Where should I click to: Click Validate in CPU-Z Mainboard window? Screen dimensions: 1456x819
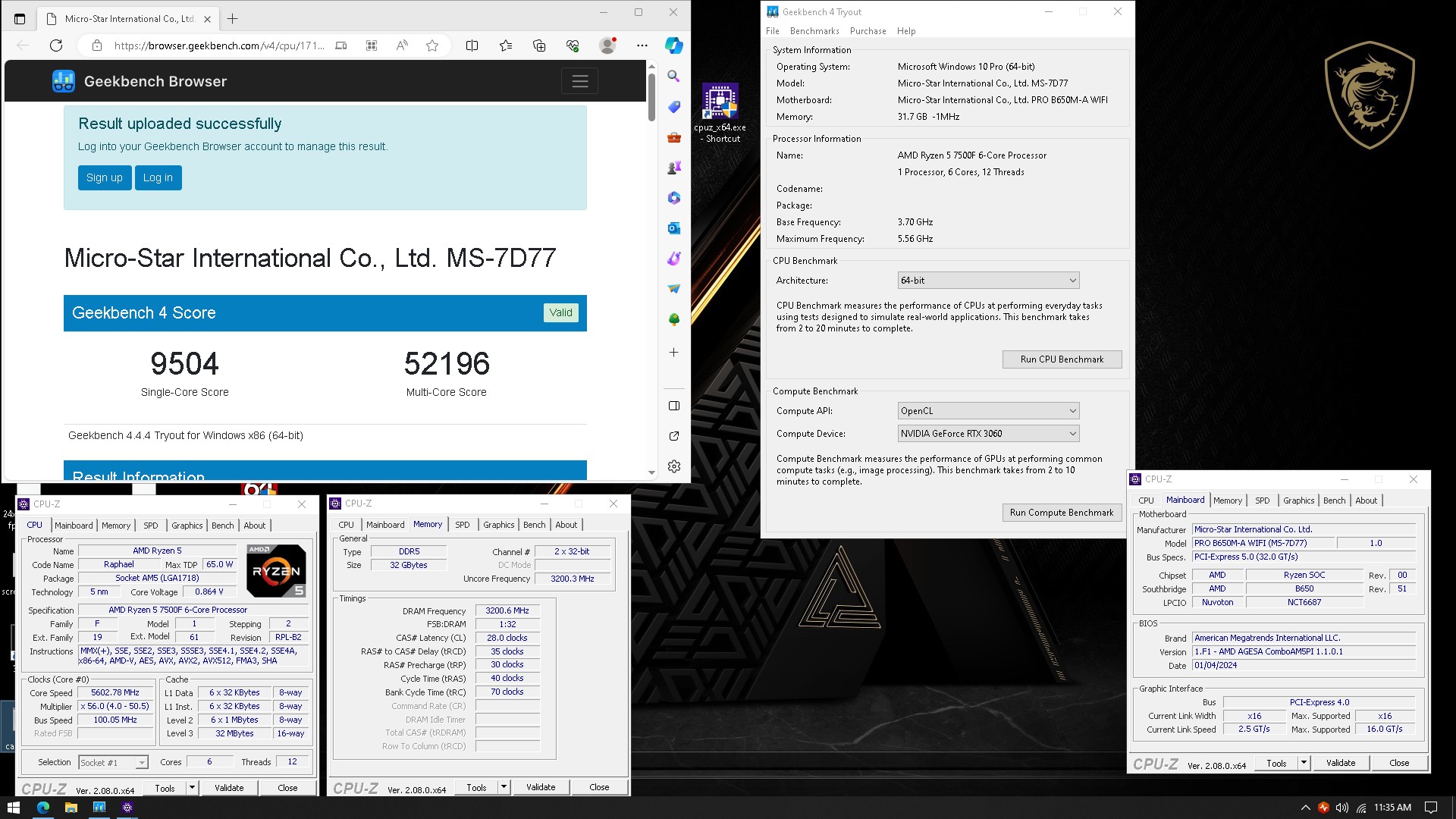(1341, 763)
